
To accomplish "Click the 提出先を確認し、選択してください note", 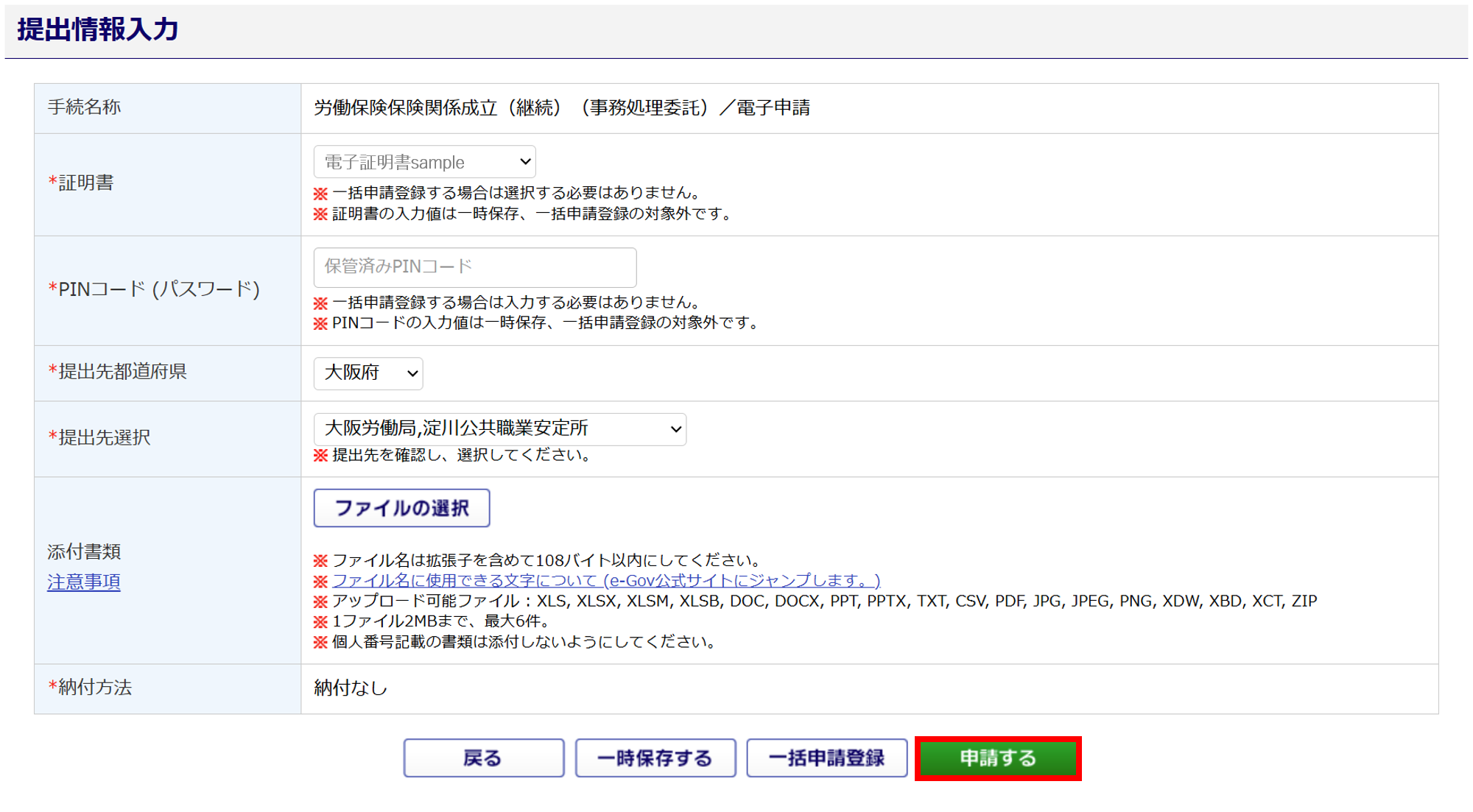I will pyautogui.click(x=461, y=455).
